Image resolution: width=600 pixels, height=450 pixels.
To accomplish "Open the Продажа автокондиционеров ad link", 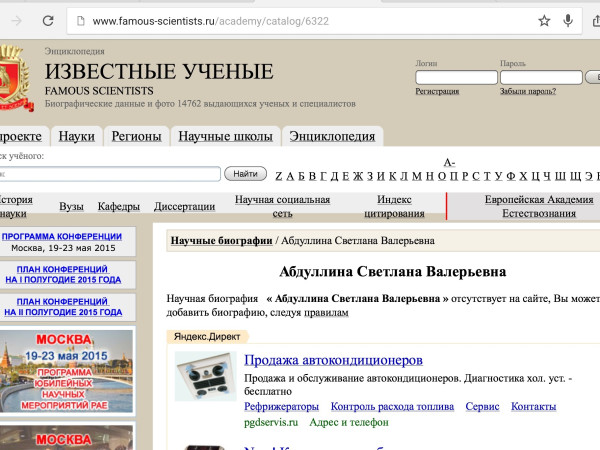I will click(x=333, y=360).
